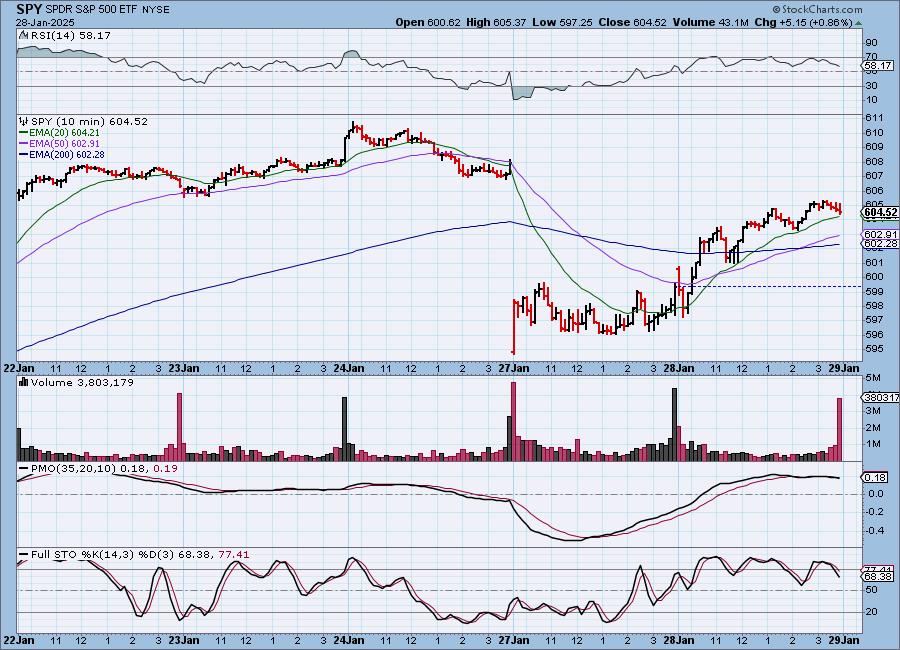Click the 24Jan marker under the price panel

[x=348, y=368]
